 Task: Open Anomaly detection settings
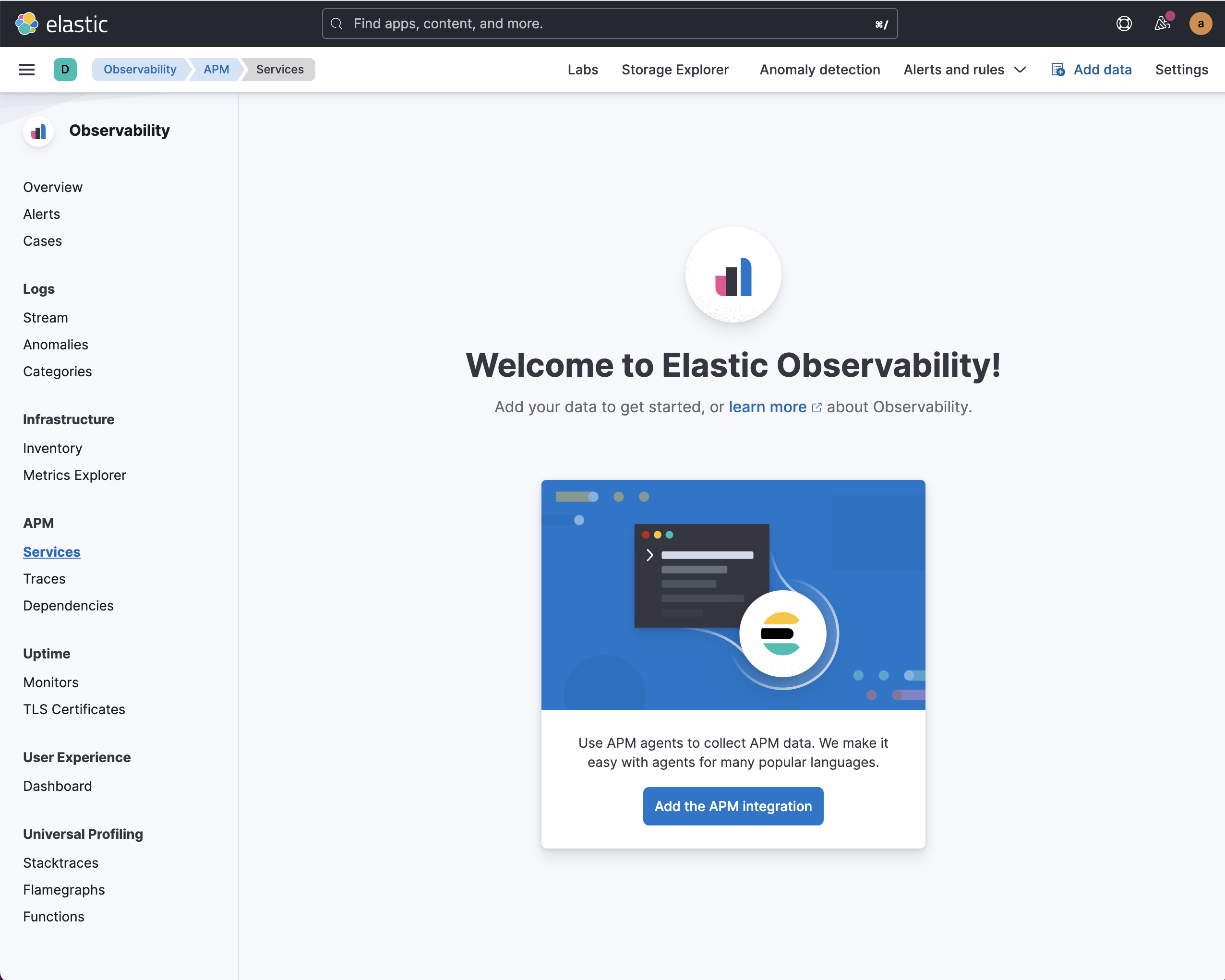[819, 69]
